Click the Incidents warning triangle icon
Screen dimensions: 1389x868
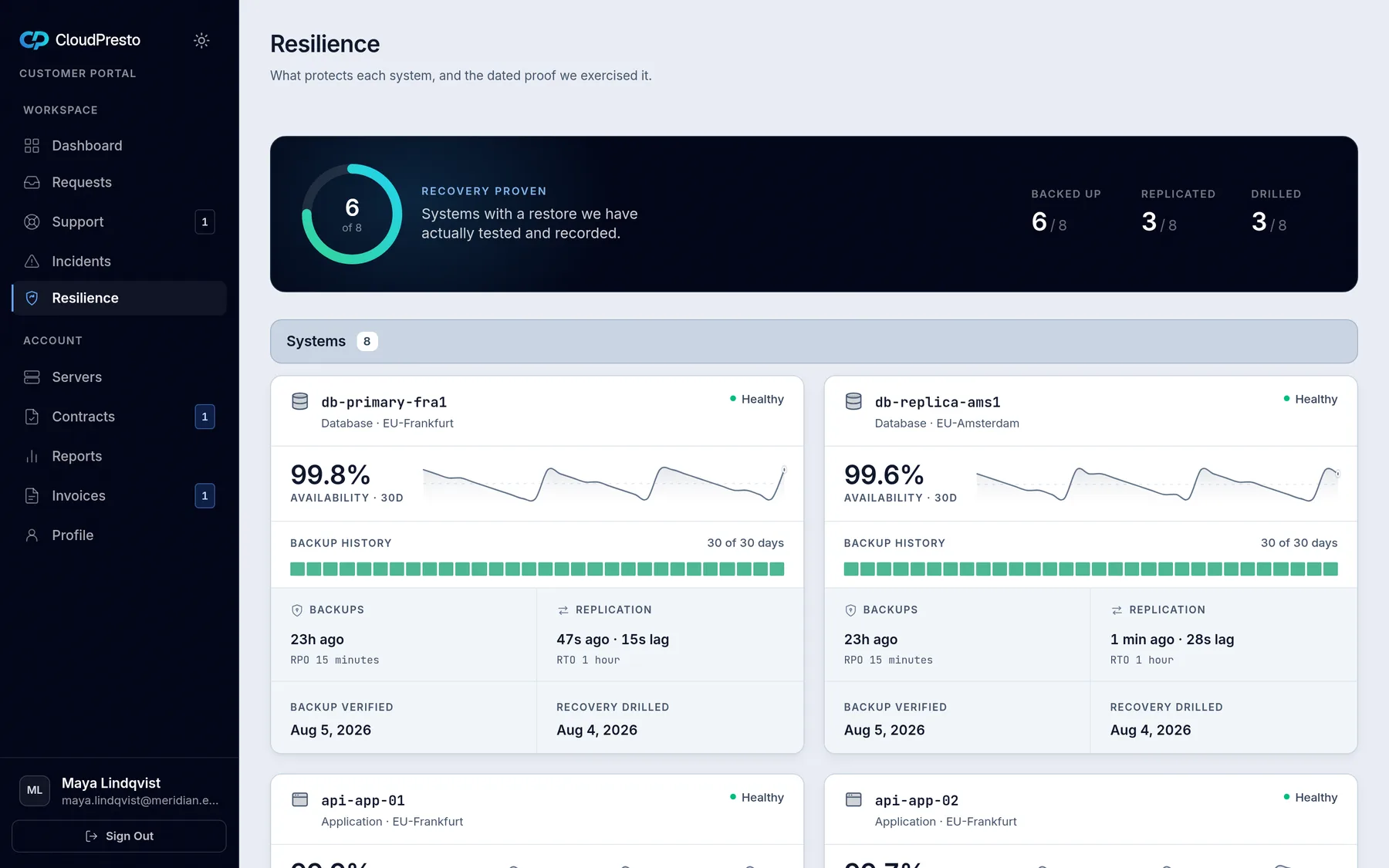click(x=32, y=262)
